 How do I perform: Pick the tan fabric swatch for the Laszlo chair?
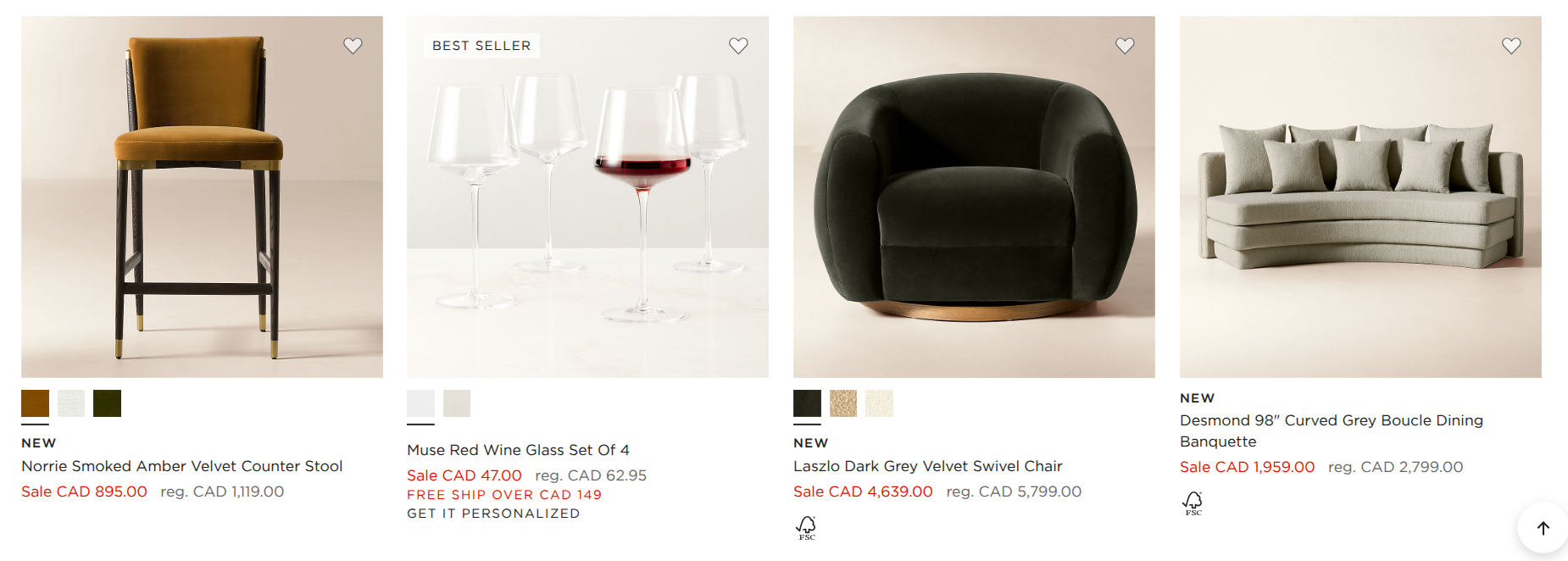843,403
